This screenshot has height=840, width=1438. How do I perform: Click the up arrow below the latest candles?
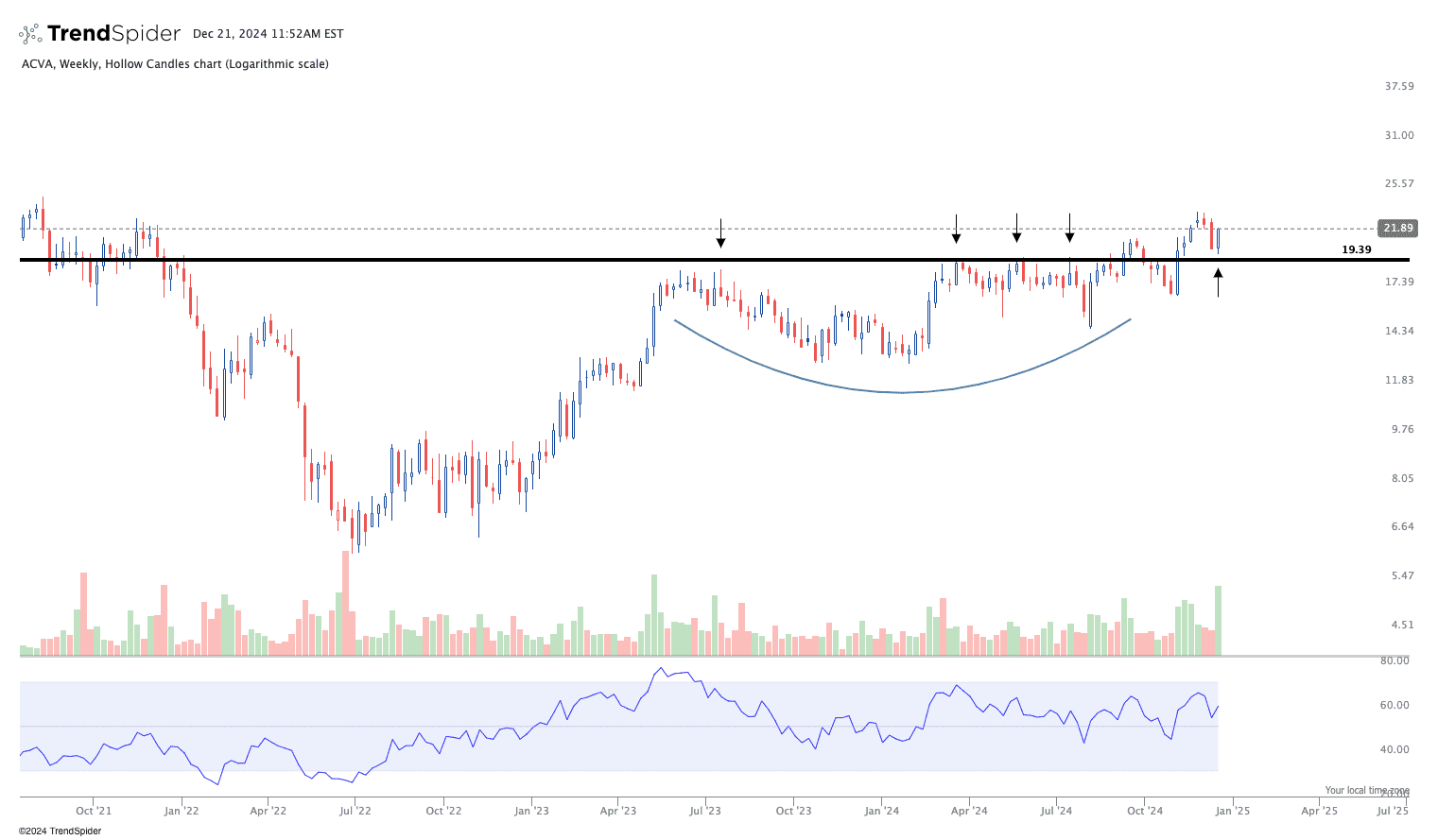(1218, 283)
